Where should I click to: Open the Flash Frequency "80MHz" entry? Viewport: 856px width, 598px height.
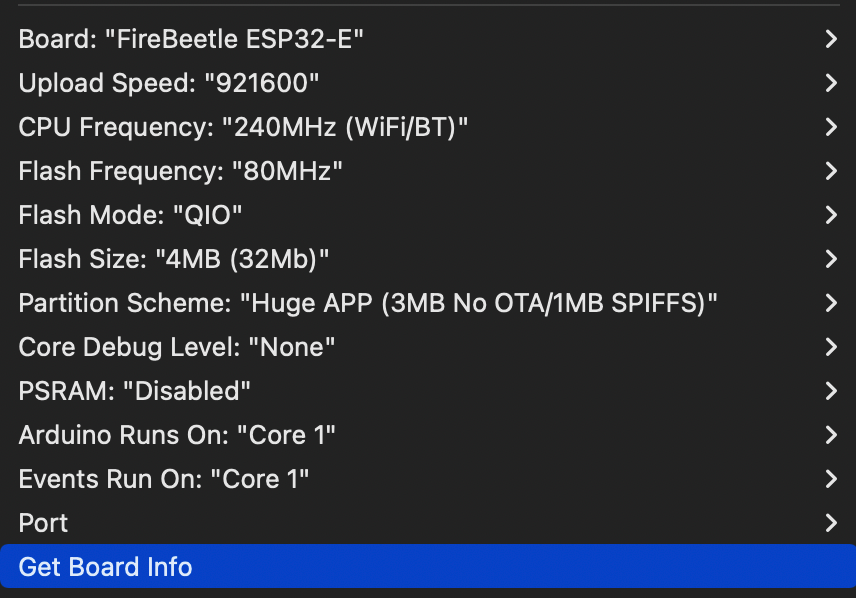coord(428,171)
